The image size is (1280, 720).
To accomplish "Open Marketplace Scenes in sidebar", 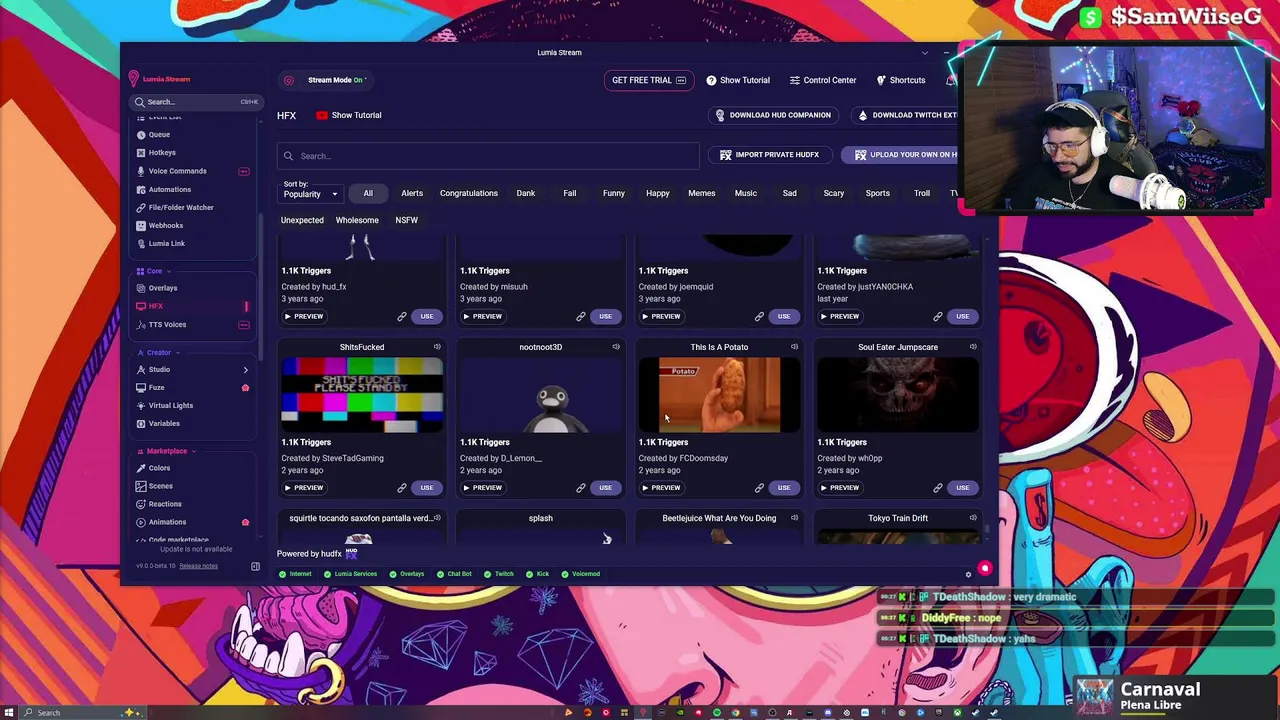I will pyautogui.click(x=160, y=486).
